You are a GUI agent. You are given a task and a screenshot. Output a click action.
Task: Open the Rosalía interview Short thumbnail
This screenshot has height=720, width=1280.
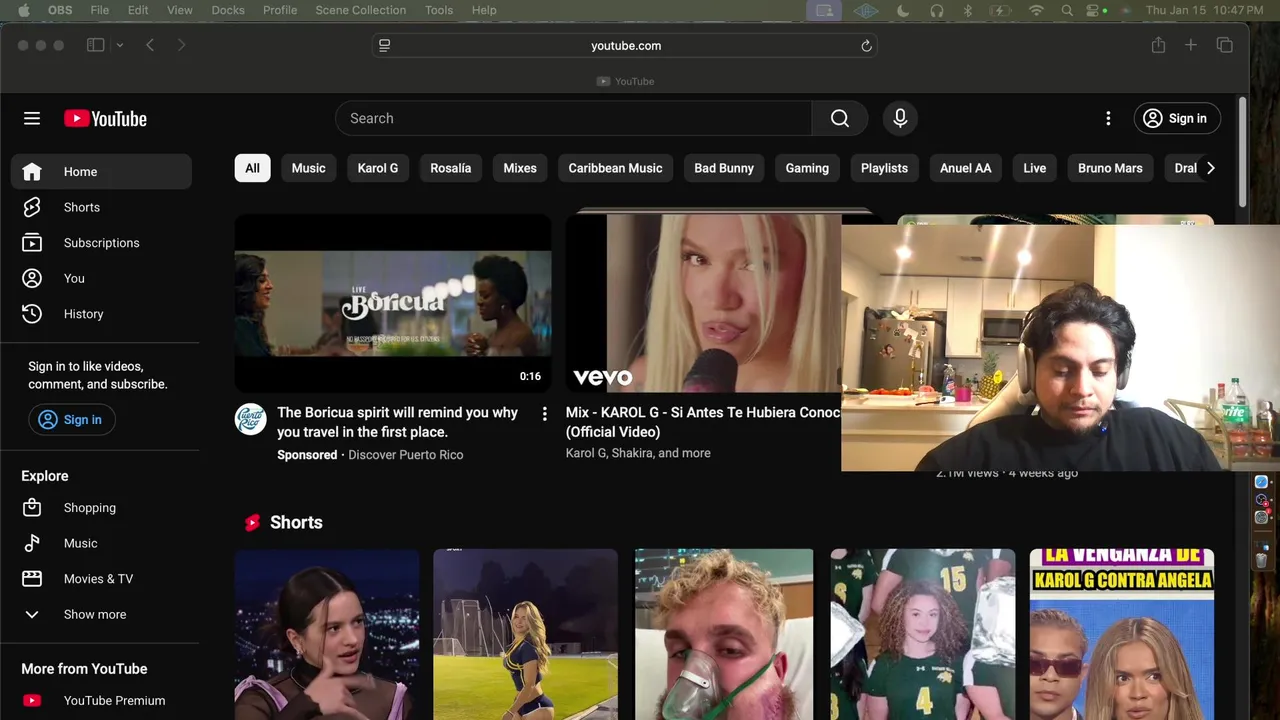(327, 634)
